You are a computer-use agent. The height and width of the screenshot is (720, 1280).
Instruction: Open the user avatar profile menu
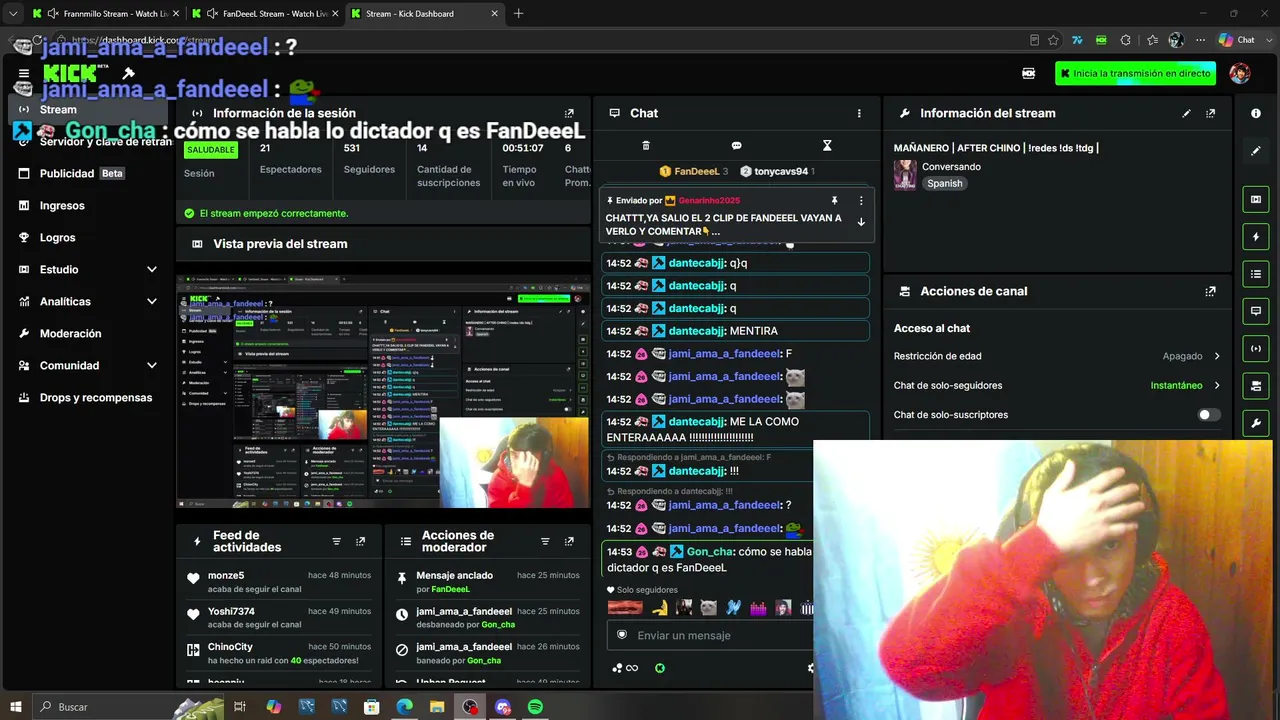pyautogui.click(x=1240, y=74)
